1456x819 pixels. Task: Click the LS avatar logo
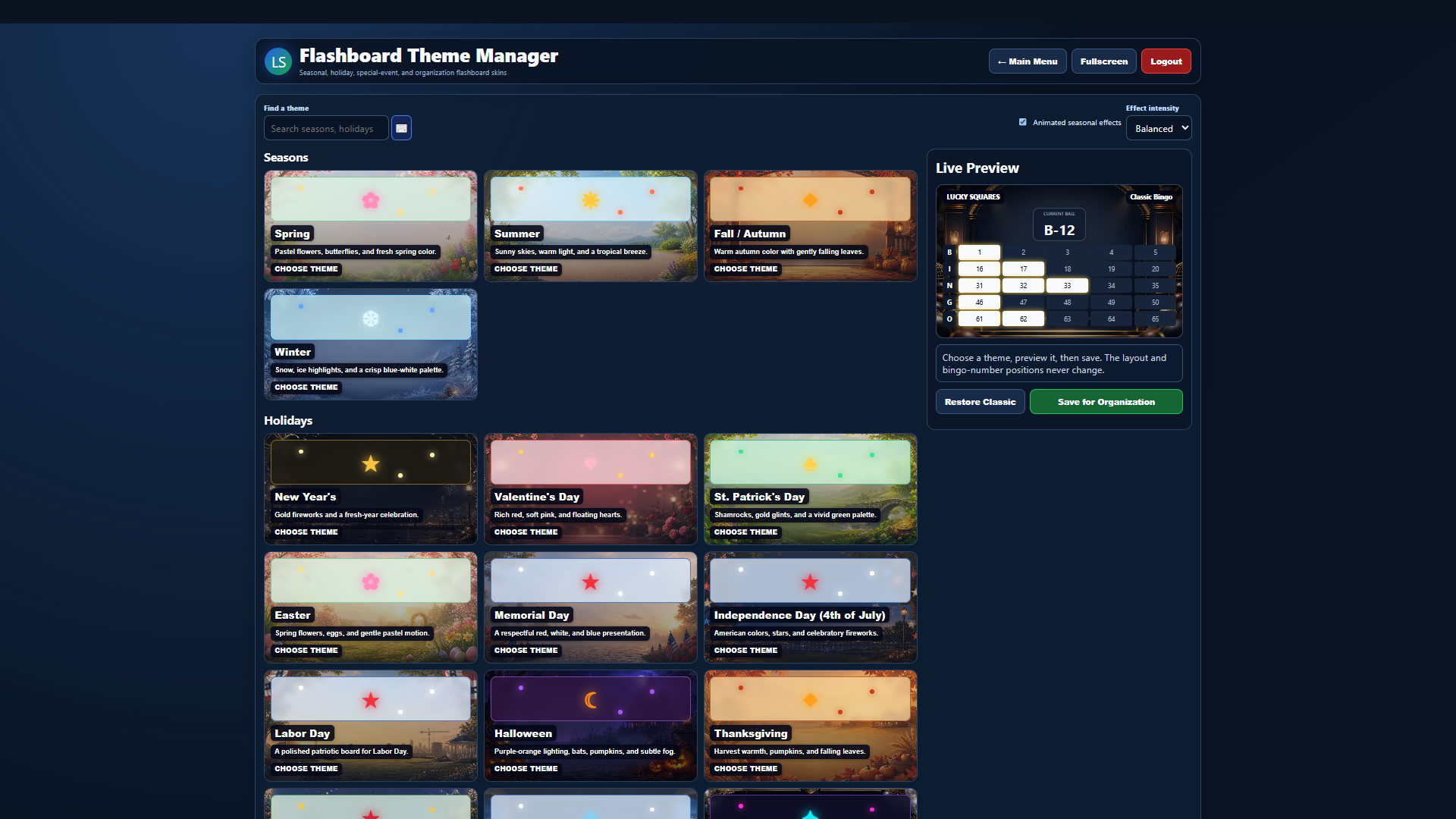(x=278, y=61)
